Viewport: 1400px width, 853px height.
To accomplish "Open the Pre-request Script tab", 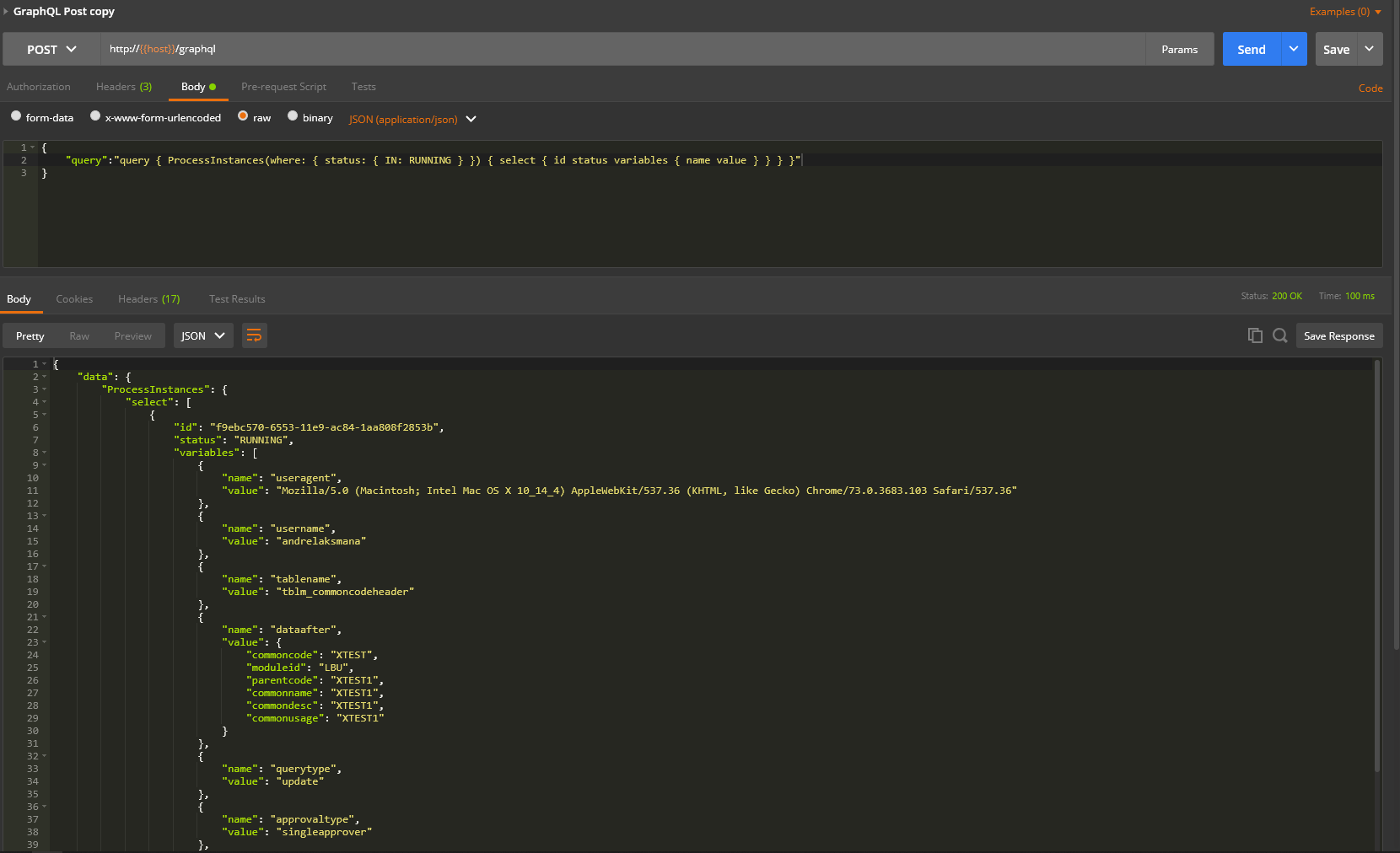I will (283, 87).
